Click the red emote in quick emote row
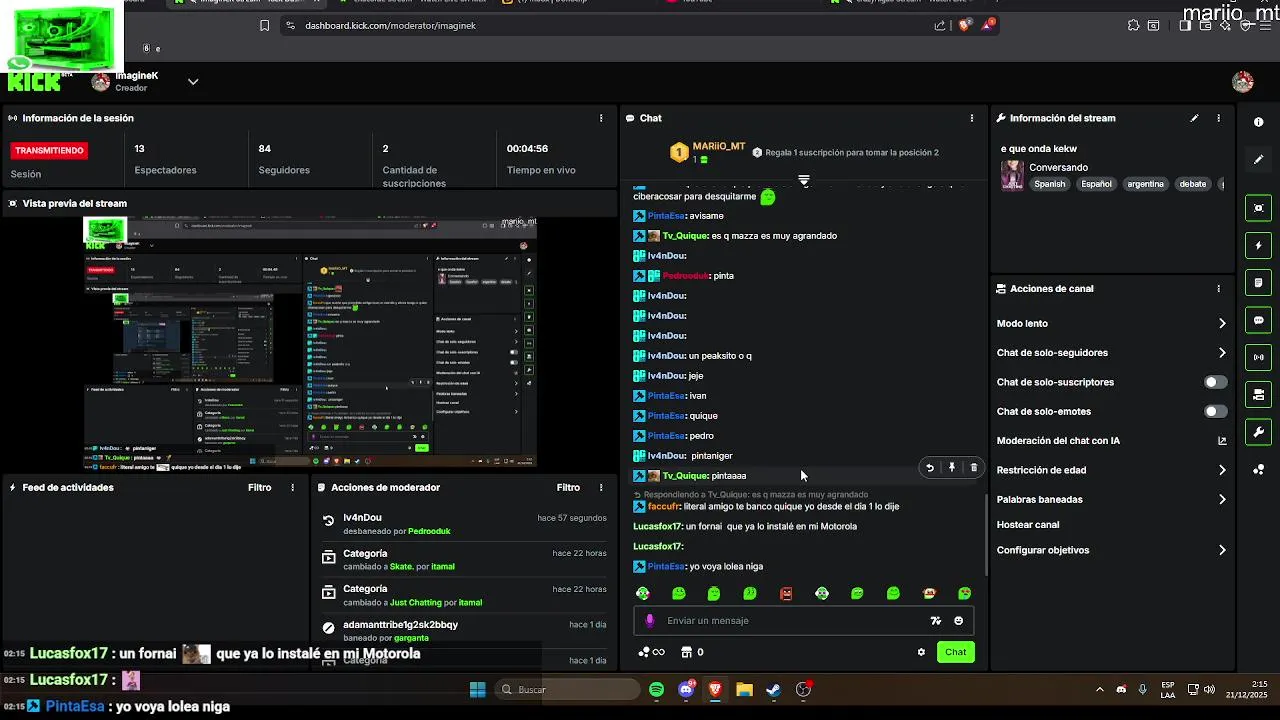 (786, 593)
